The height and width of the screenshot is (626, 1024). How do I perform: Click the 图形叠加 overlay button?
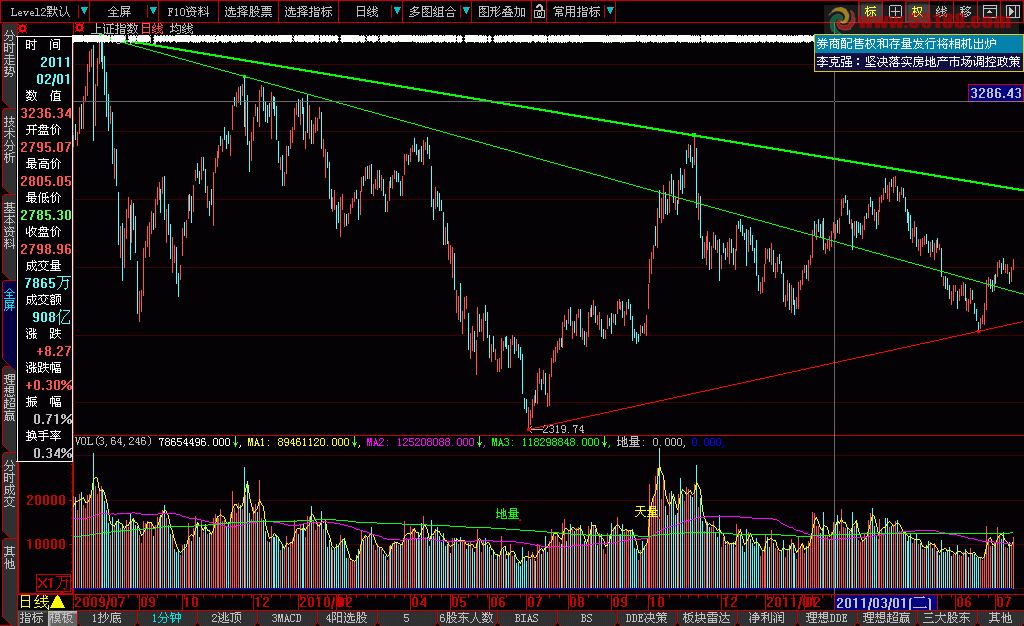(x=502, y=12)
